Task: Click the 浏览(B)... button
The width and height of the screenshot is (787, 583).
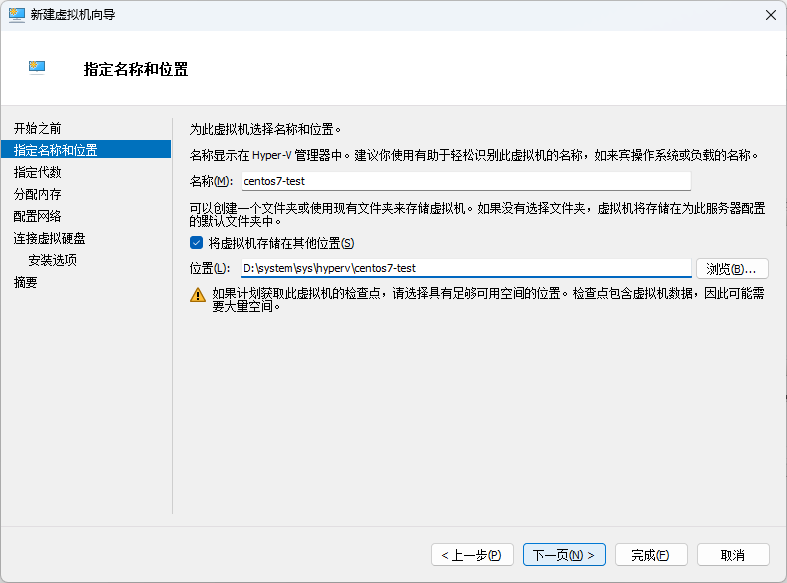Action: click(732, 269)
